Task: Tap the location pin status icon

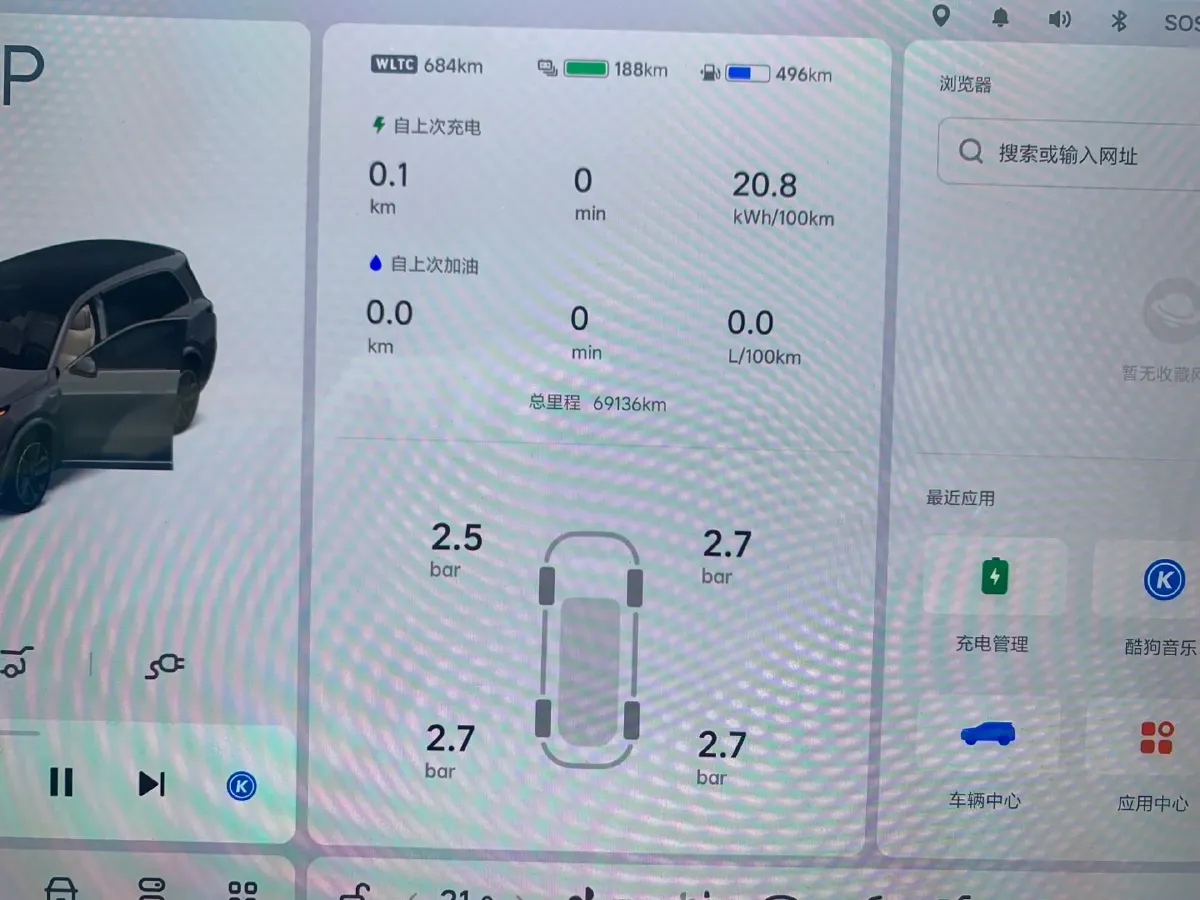Action: 941,17
